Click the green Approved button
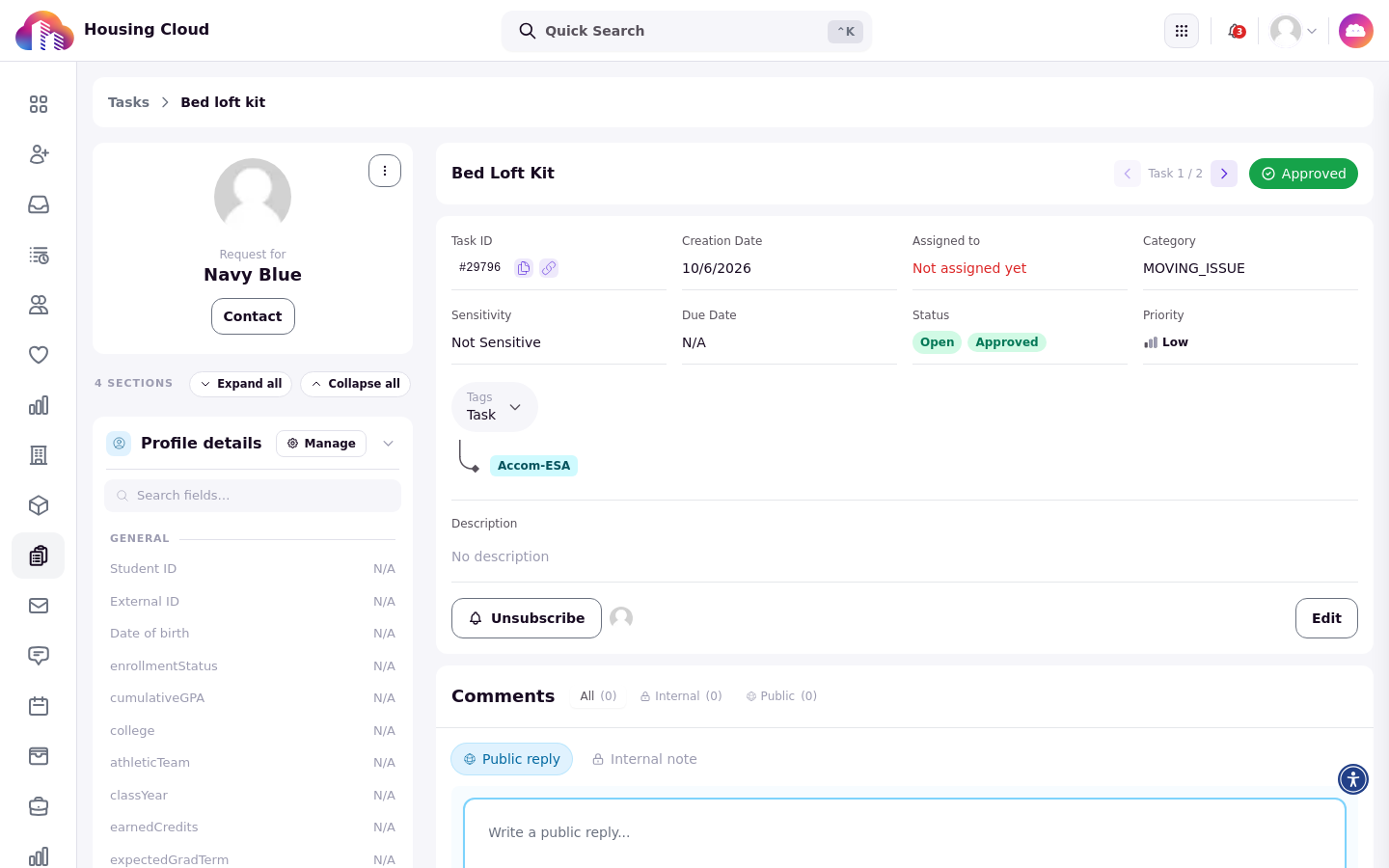The height and width of the screenshot is (868, 1389). click(1303, 174)
